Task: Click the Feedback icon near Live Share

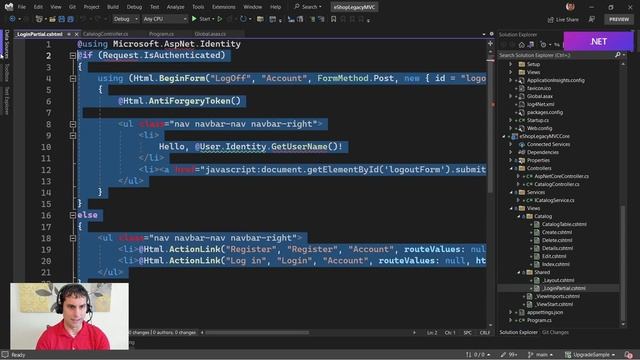Action: [591, 19]
